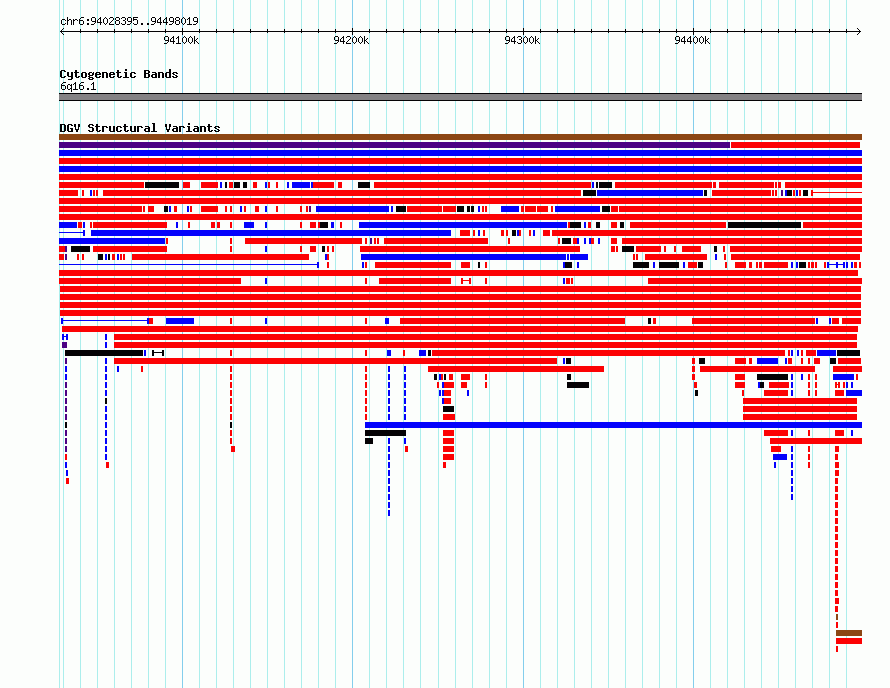Viewport: 890px width, 688px height.
Task: Click the black bar beneath the long blue variant
Action: pyautogui.click(x=385, y=433)
